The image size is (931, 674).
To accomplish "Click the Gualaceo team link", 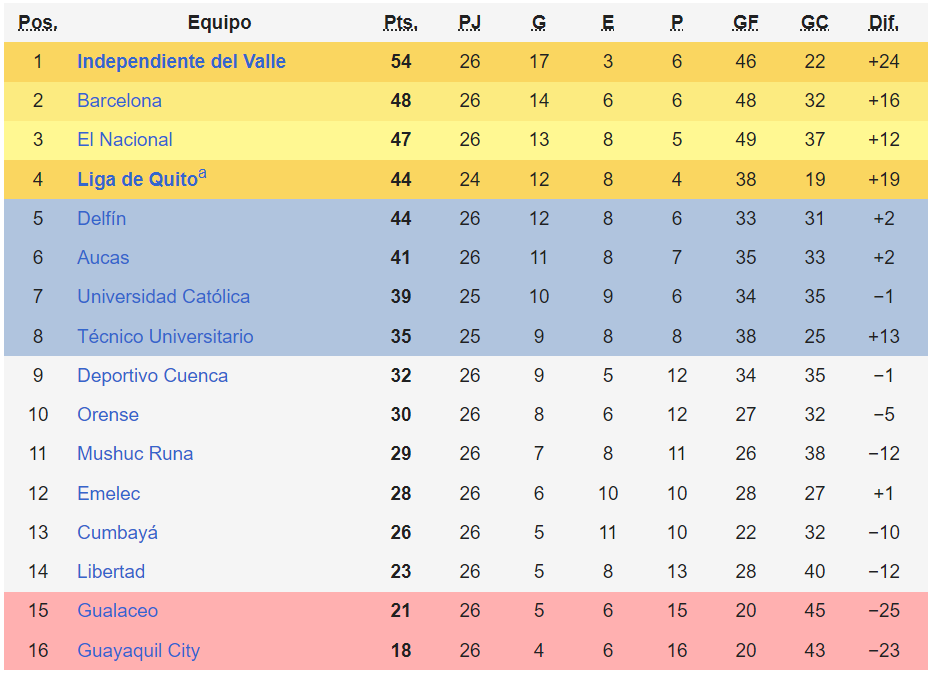I will pos(117,611).
